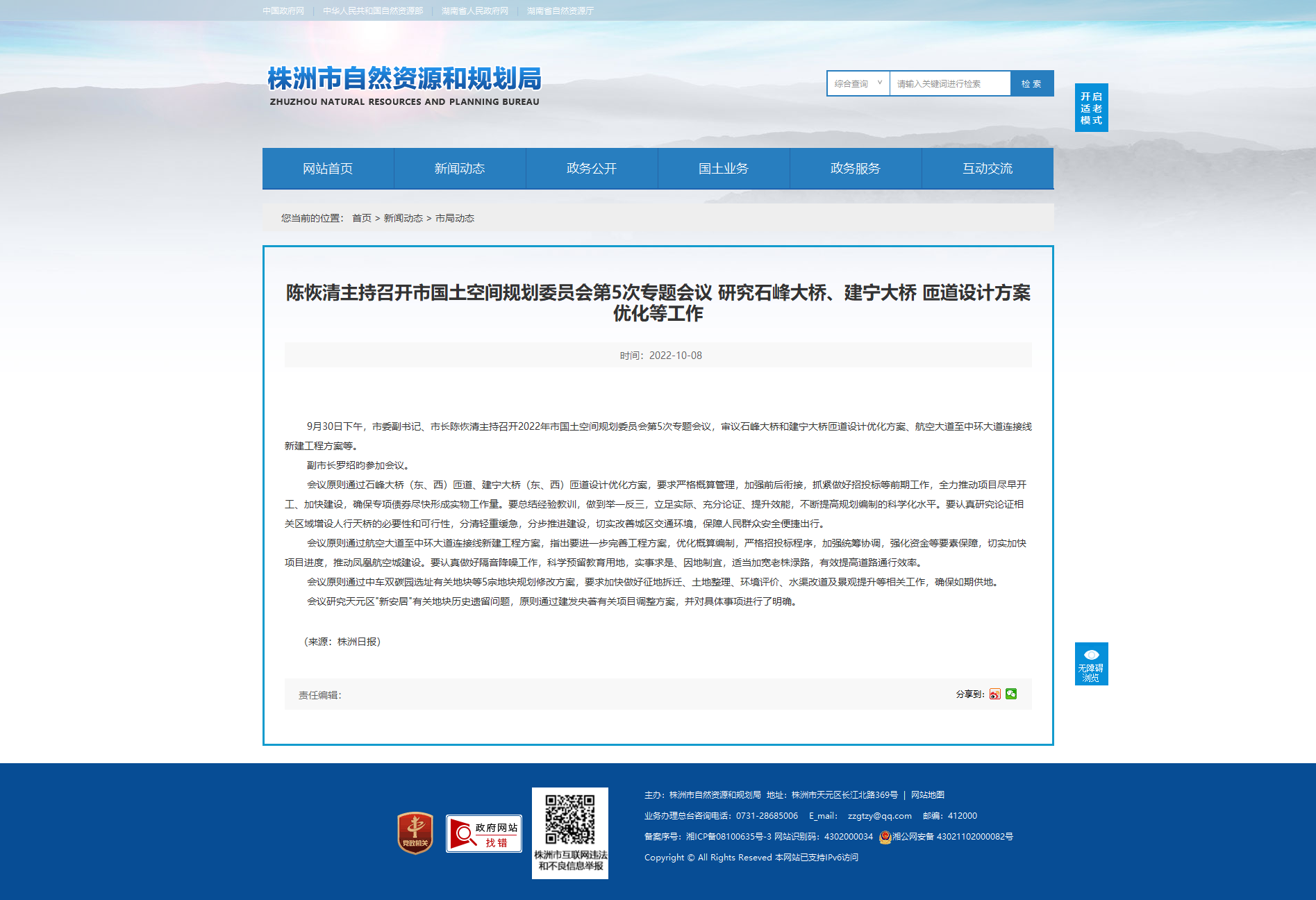Open the 互动交流 navigation menu

[988, 168]
